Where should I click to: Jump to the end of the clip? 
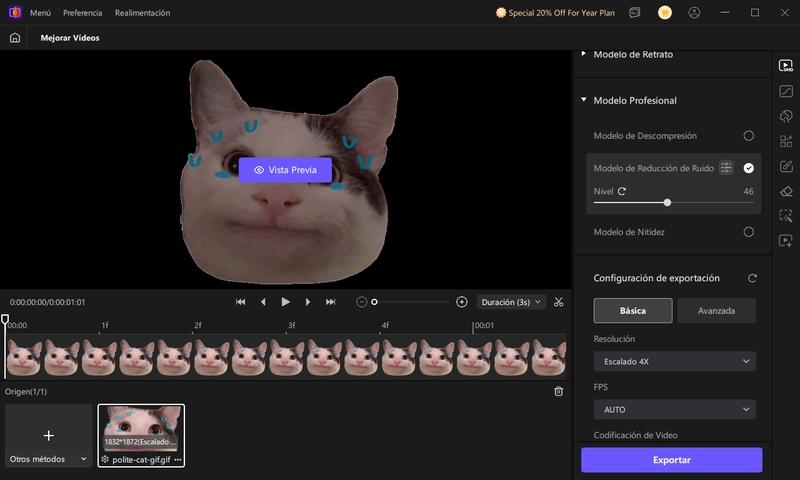331,302
